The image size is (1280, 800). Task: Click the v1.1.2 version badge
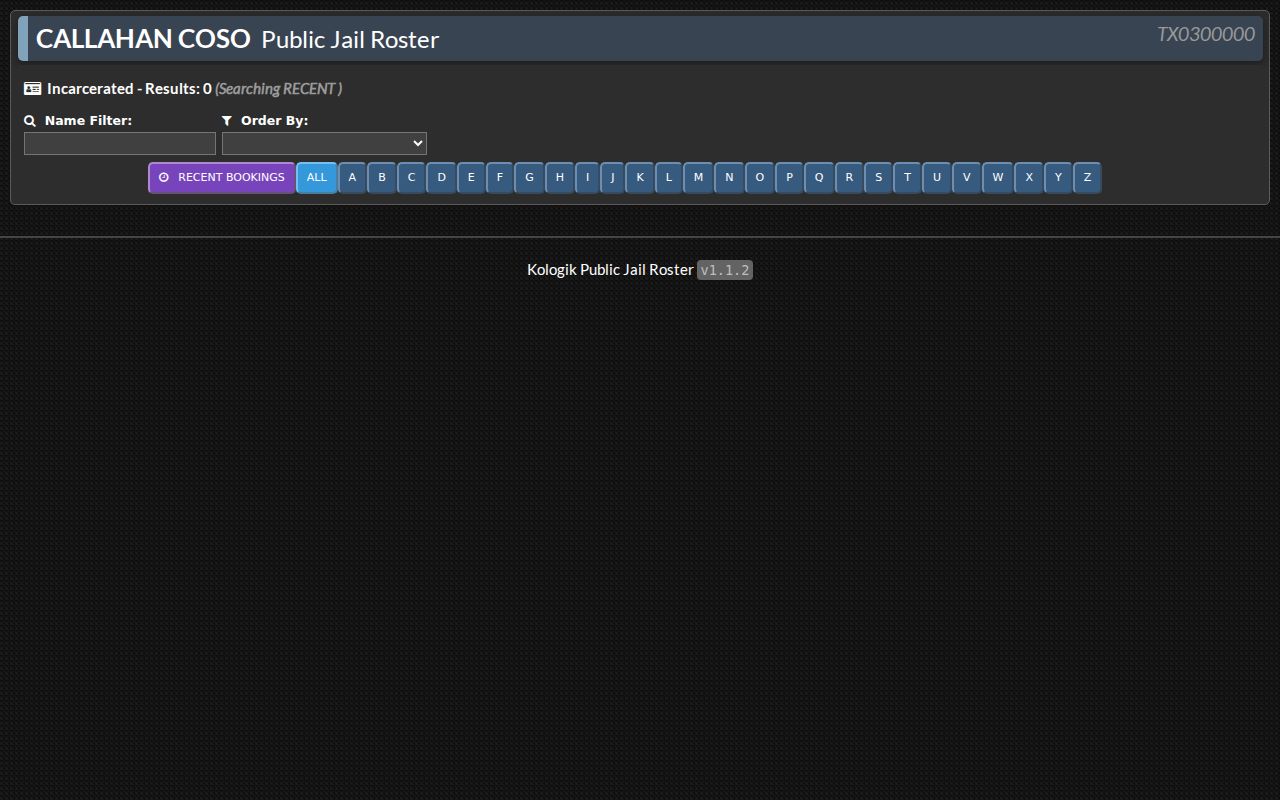coord(725,270)
